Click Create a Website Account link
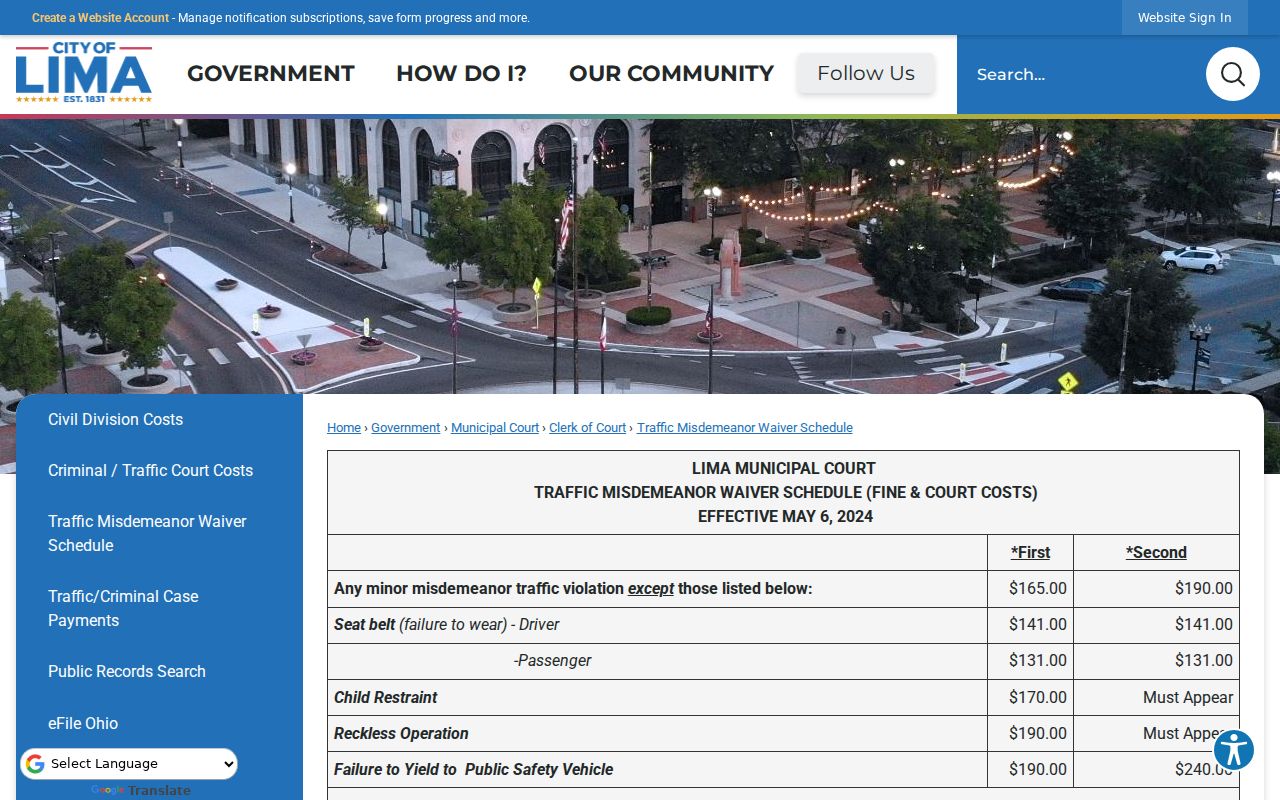 (x=101, y=18)
